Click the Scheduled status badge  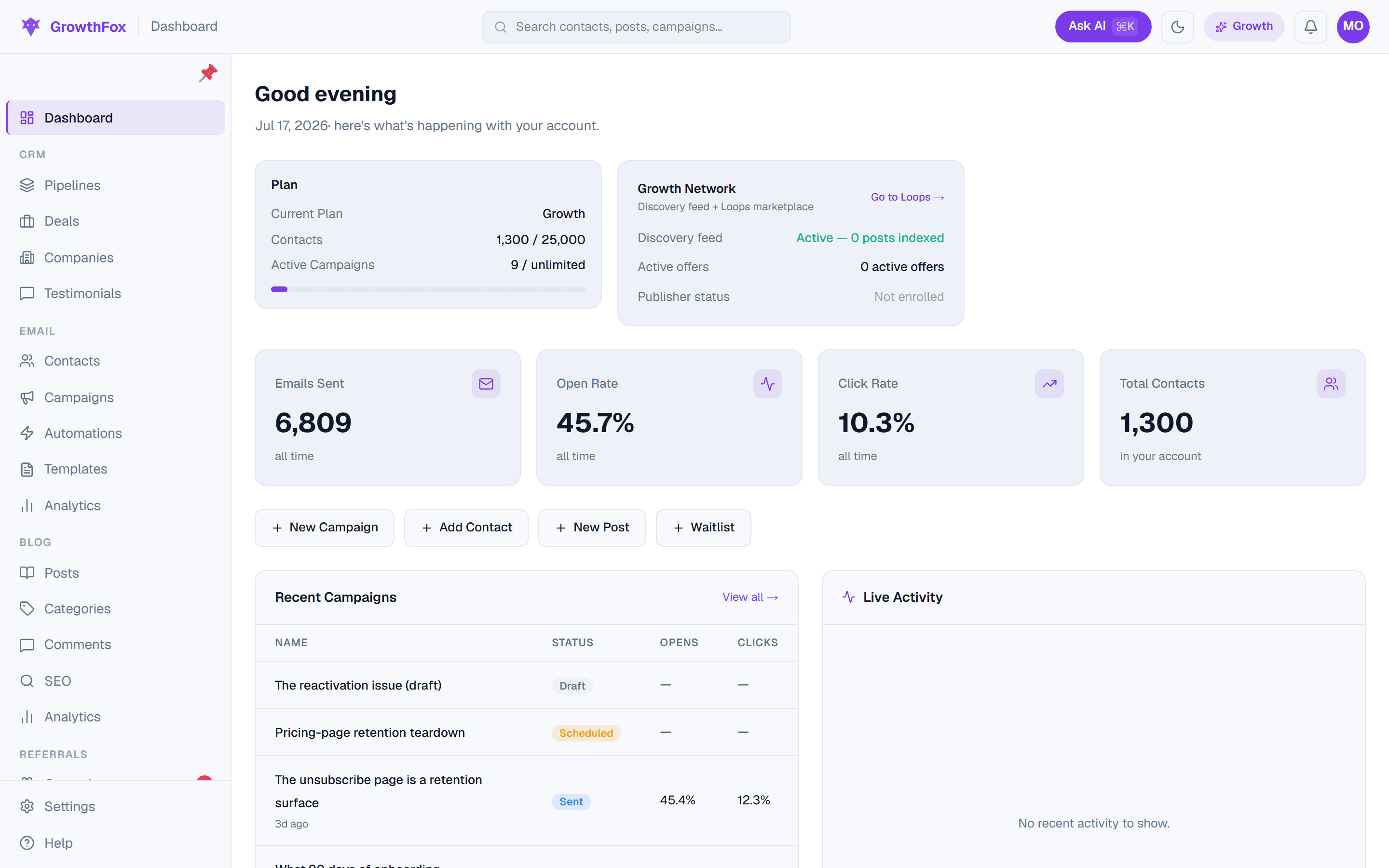coord(586,733)
